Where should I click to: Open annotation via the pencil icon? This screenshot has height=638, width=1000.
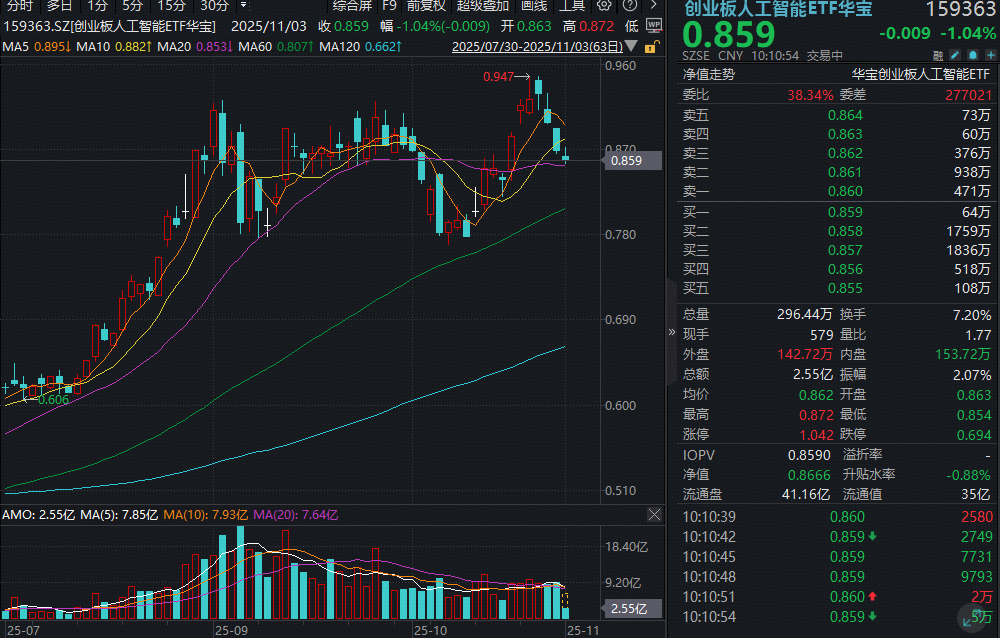tap(955, 56)
